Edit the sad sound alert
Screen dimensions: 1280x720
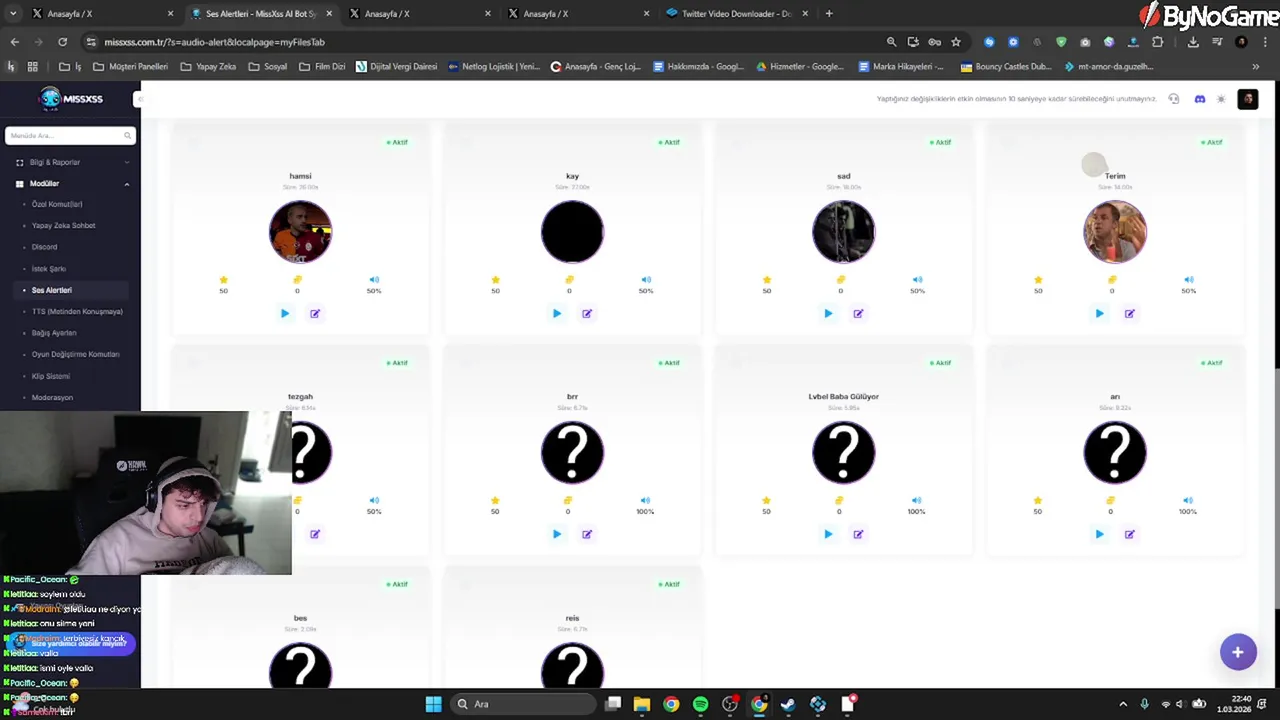858,314
